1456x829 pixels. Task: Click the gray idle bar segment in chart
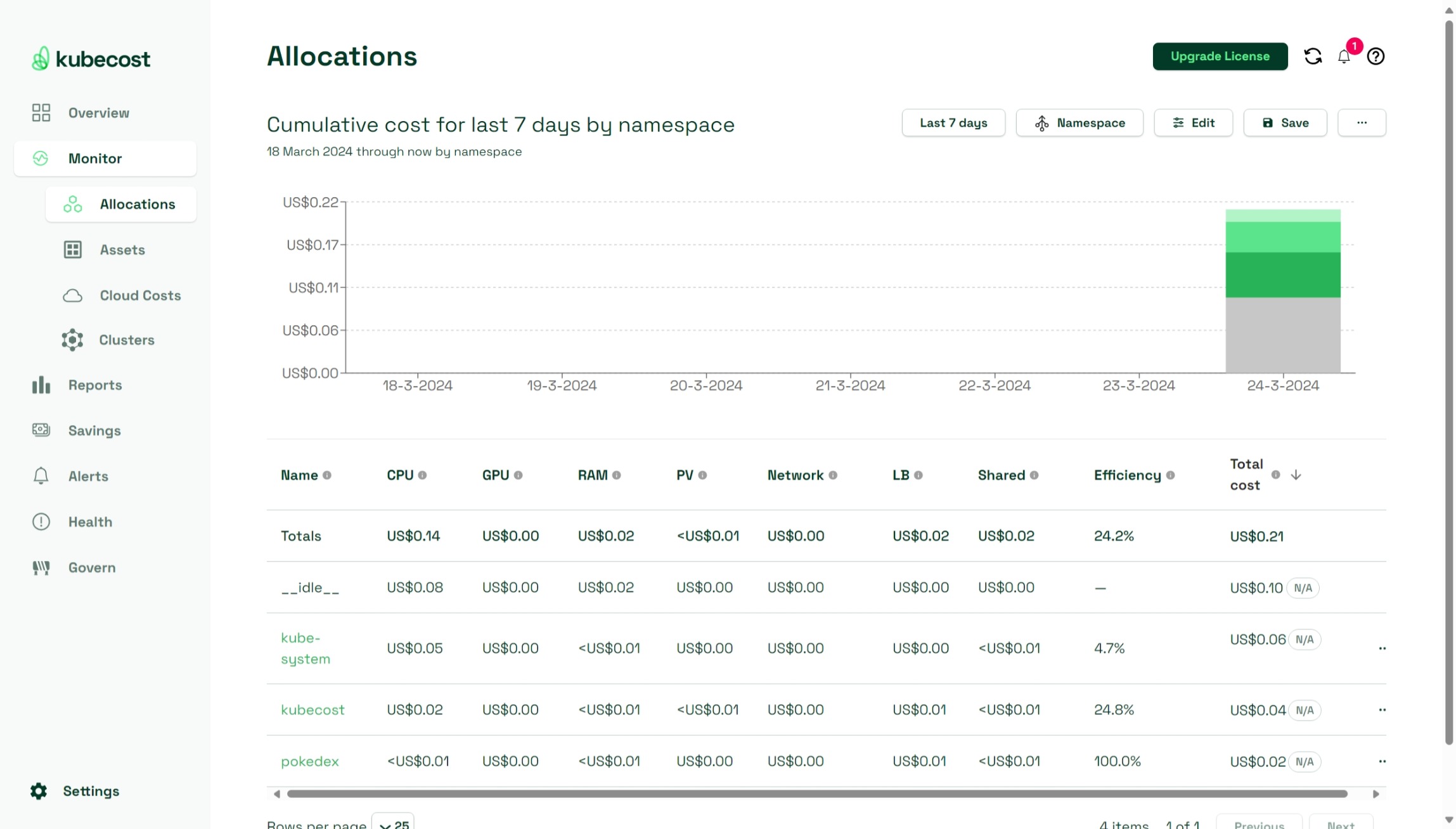tap(1282, 335)
